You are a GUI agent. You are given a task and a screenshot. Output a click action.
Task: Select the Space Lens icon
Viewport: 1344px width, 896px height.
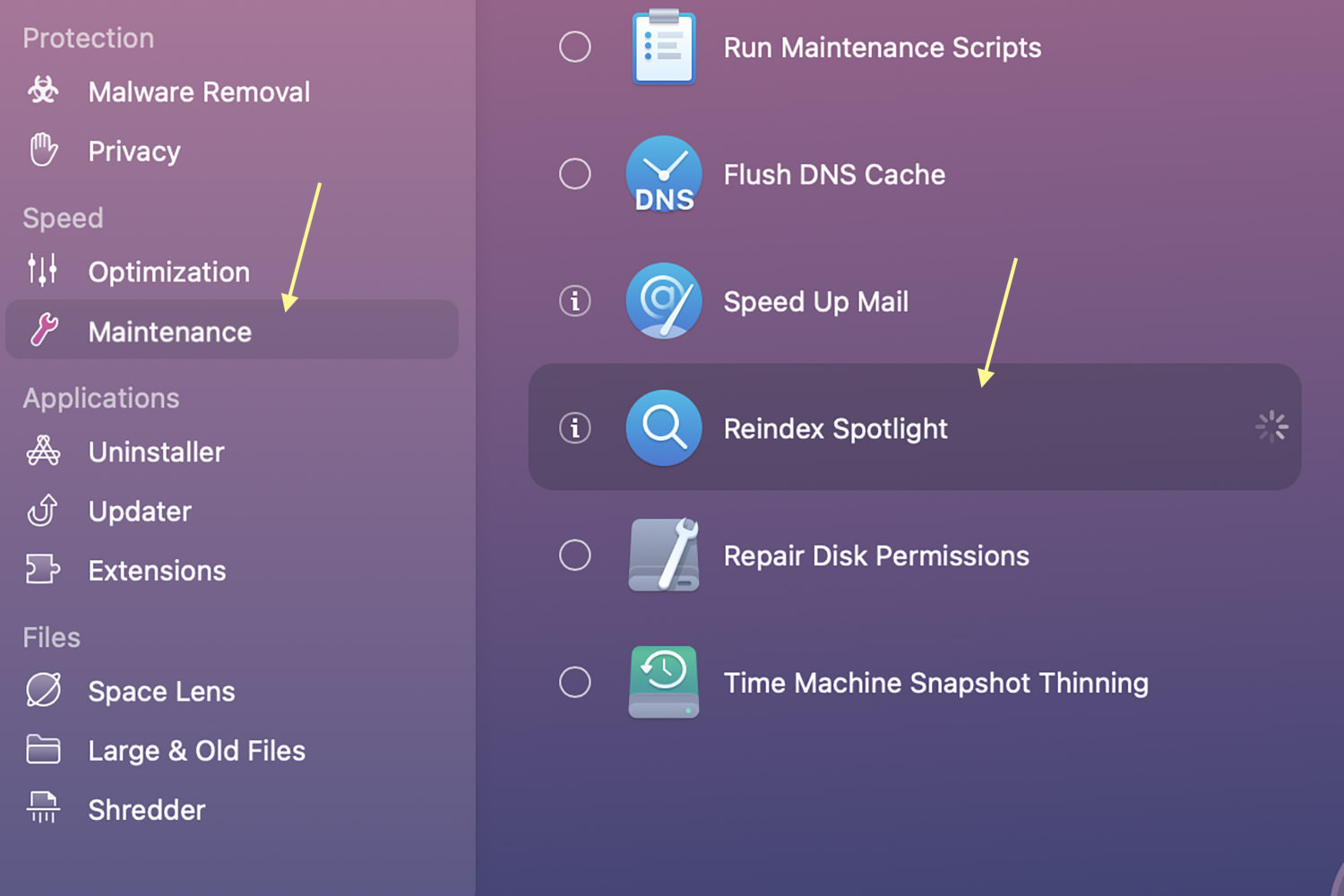43,690
